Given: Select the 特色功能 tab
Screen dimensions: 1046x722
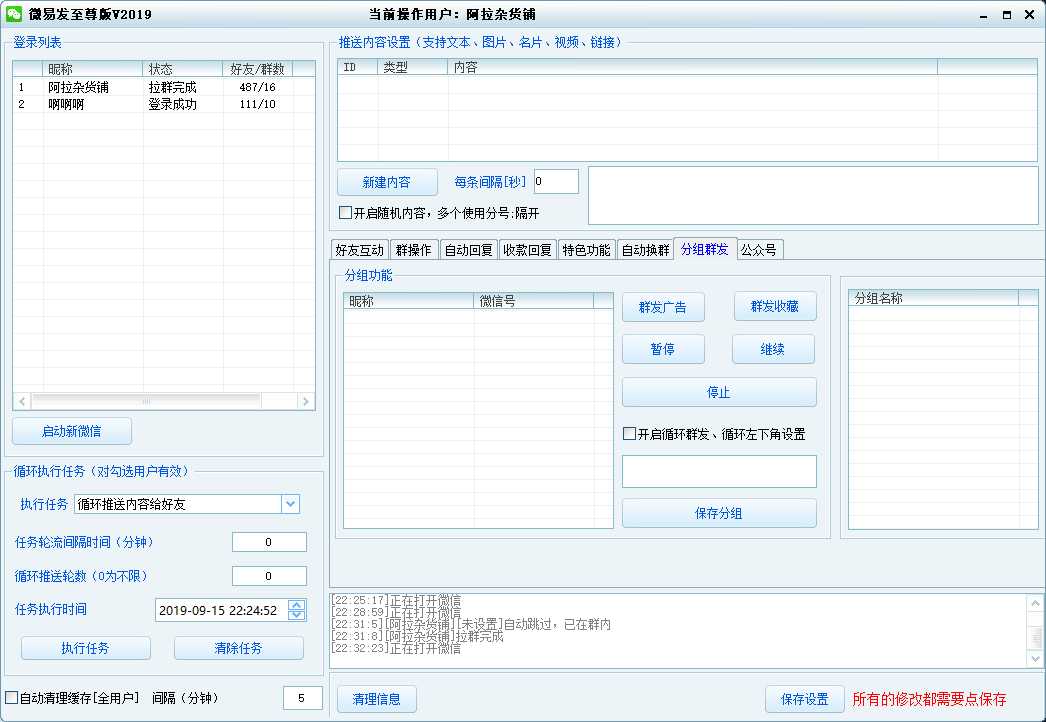Looking at the screenshot, I should (586, 250).
